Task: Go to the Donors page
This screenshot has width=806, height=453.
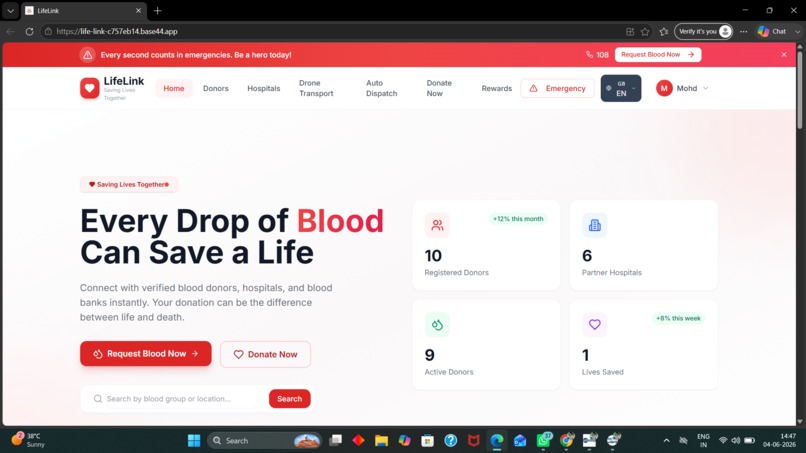Action: 215,88
